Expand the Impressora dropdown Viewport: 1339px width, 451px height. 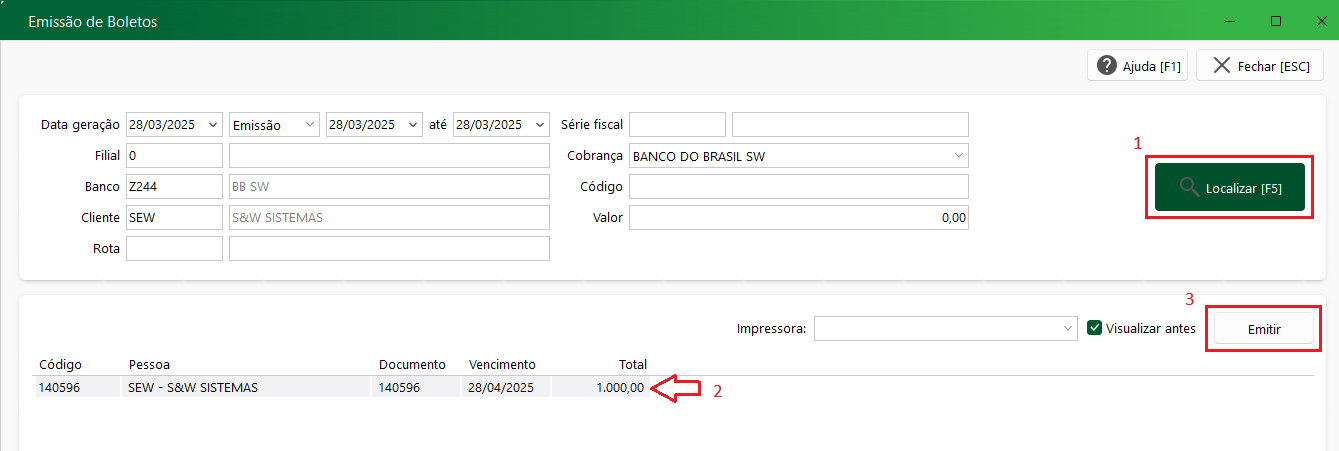[1067, 328]
